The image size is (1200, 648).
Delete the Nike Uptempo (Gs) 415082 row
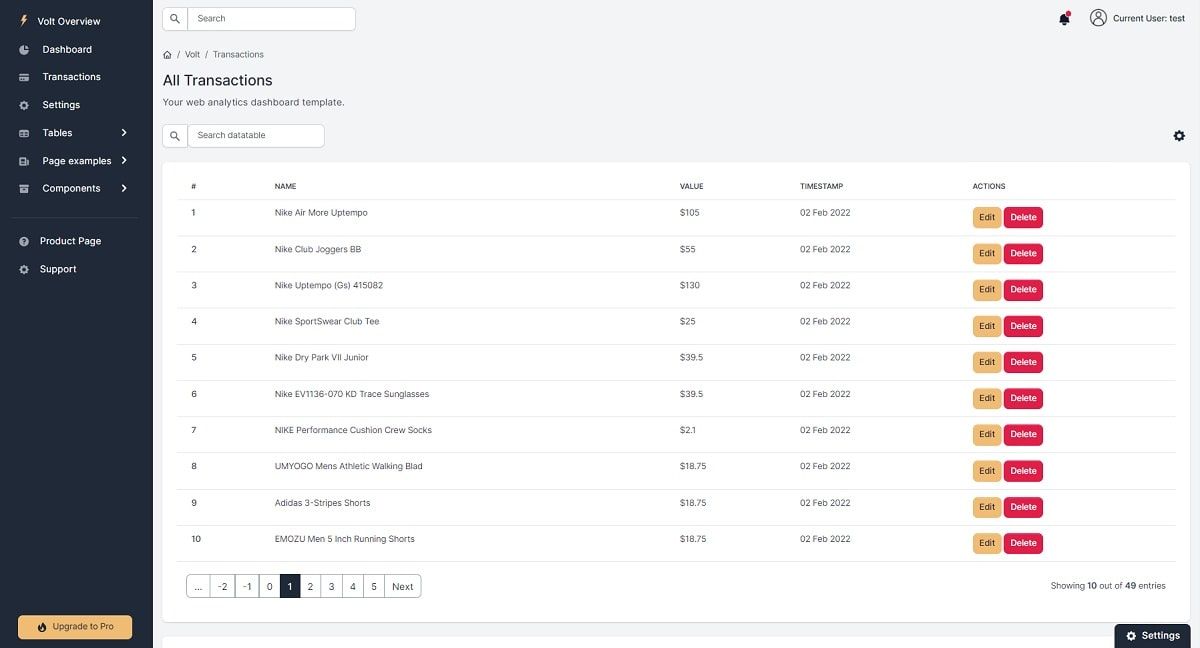1023,290
